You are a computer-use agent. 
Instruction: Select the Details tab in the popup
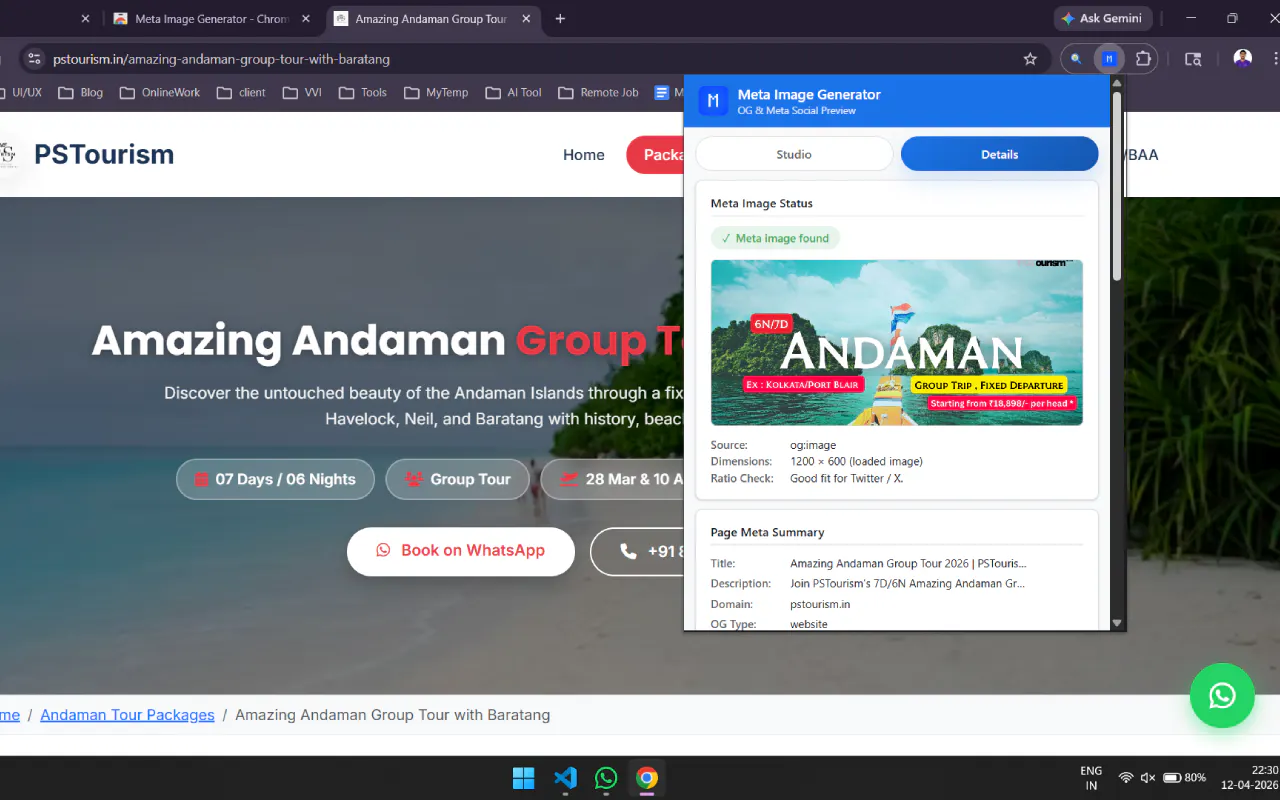(999, 154)
